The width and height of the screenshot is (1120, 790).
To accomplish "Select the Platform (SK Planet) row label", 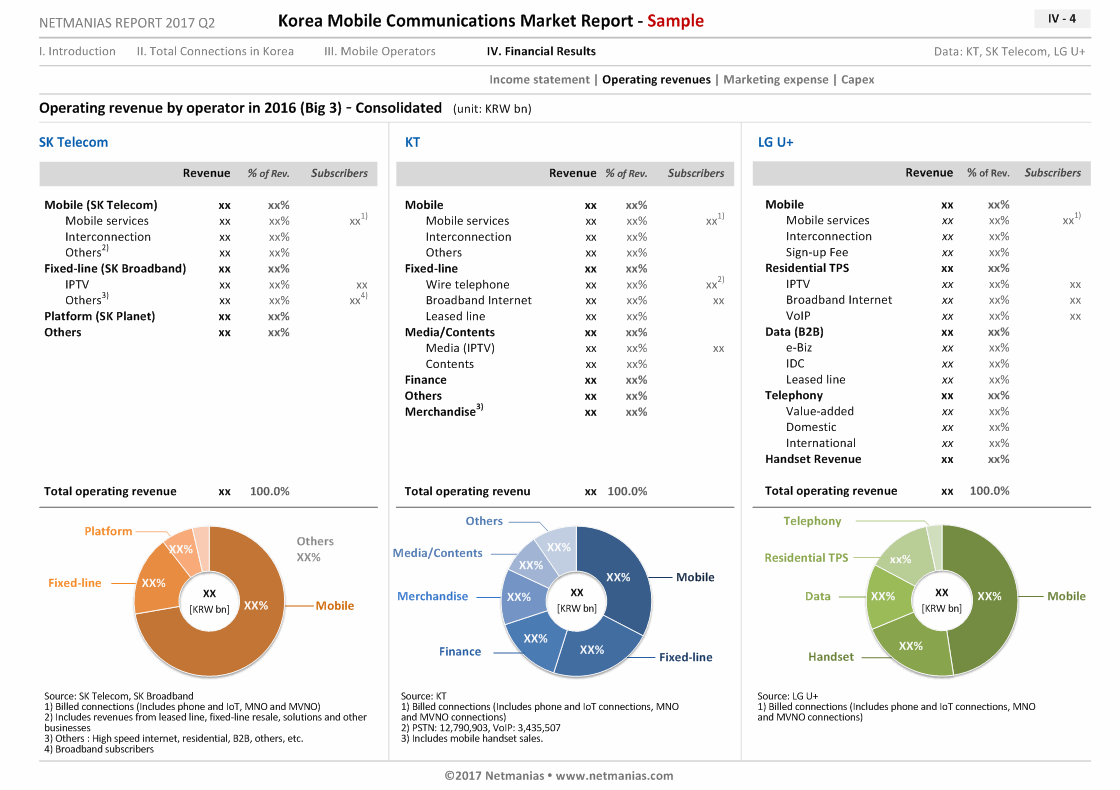I will tap(99, 316).
